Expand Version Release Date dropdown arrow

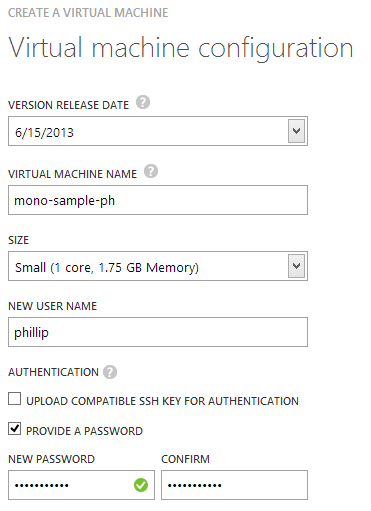pyautogui.click(x=296, y=131)
